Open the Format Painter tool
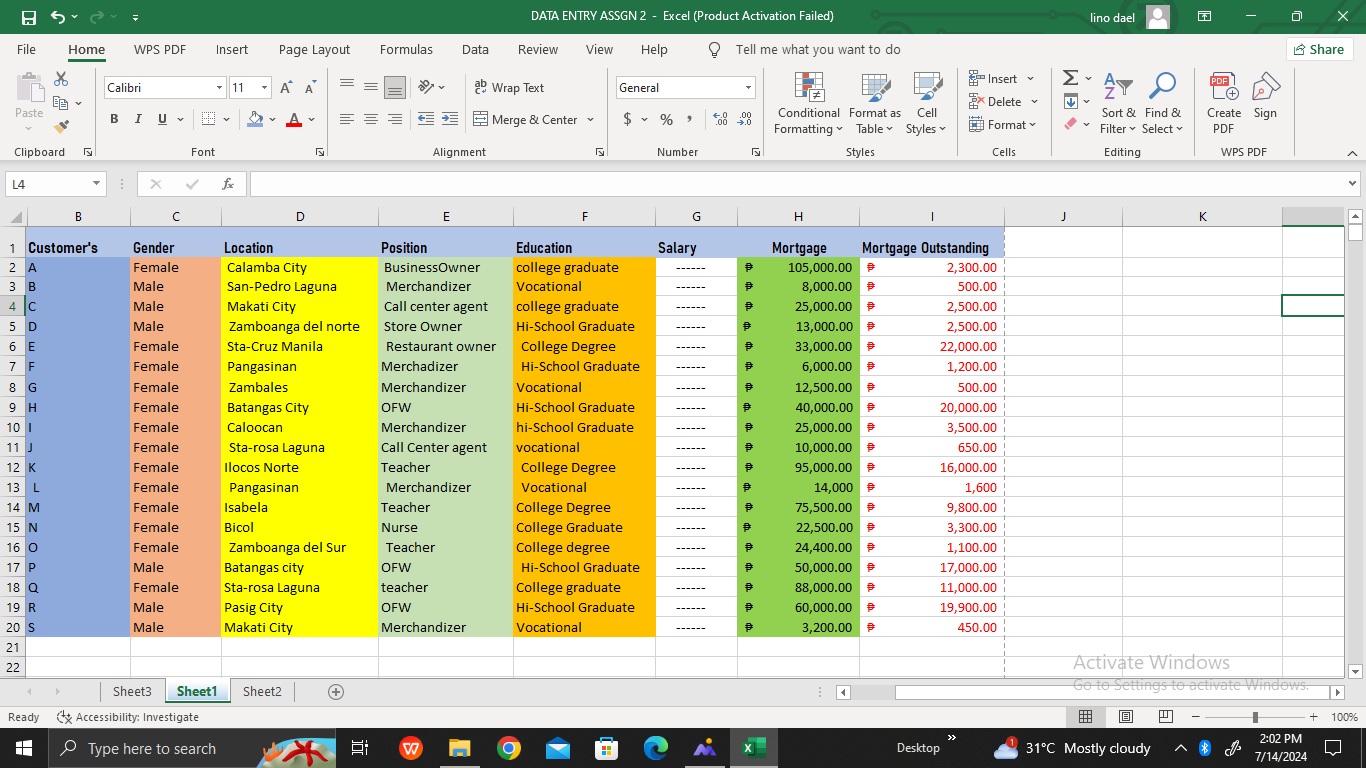 point(60,124)
